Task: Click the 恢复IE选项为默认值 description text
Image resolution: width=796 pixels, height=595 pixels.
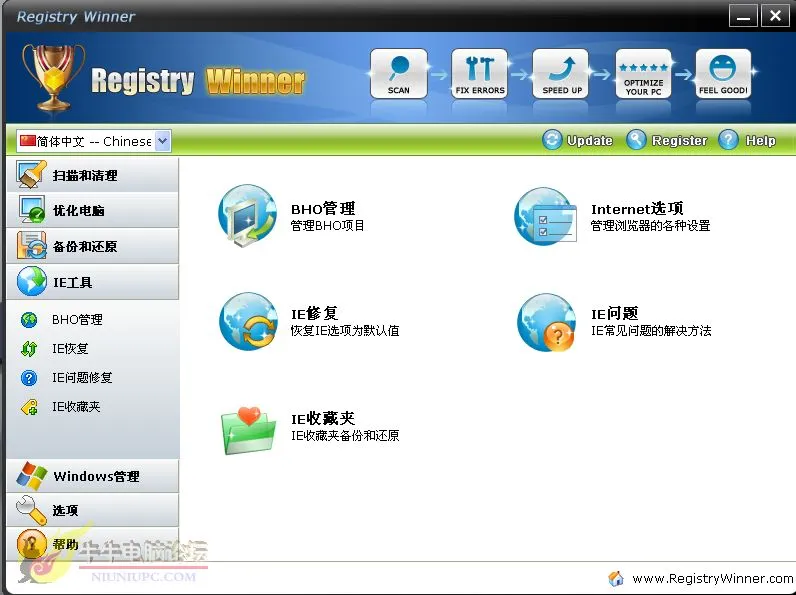Action: (x=345, y=330)
